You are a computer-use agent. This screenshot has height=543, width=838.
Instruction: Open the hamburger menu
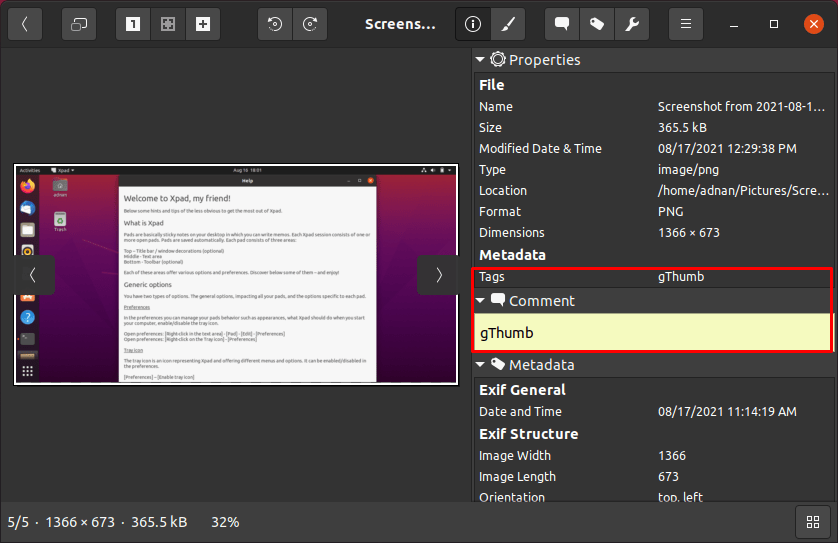[686, 24]
